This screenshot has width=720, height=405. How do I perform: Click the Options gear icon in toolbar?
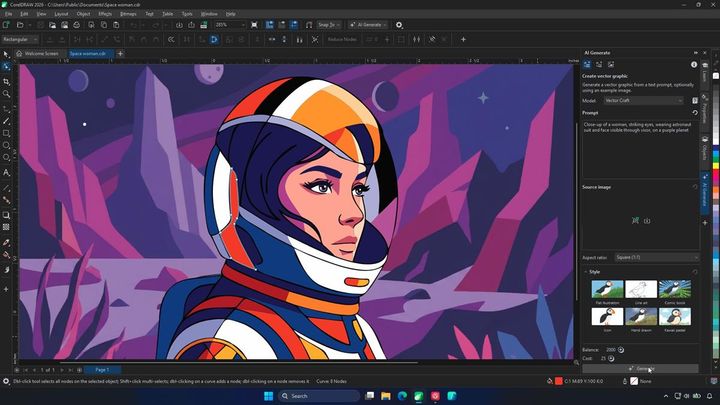click(399, 25)
